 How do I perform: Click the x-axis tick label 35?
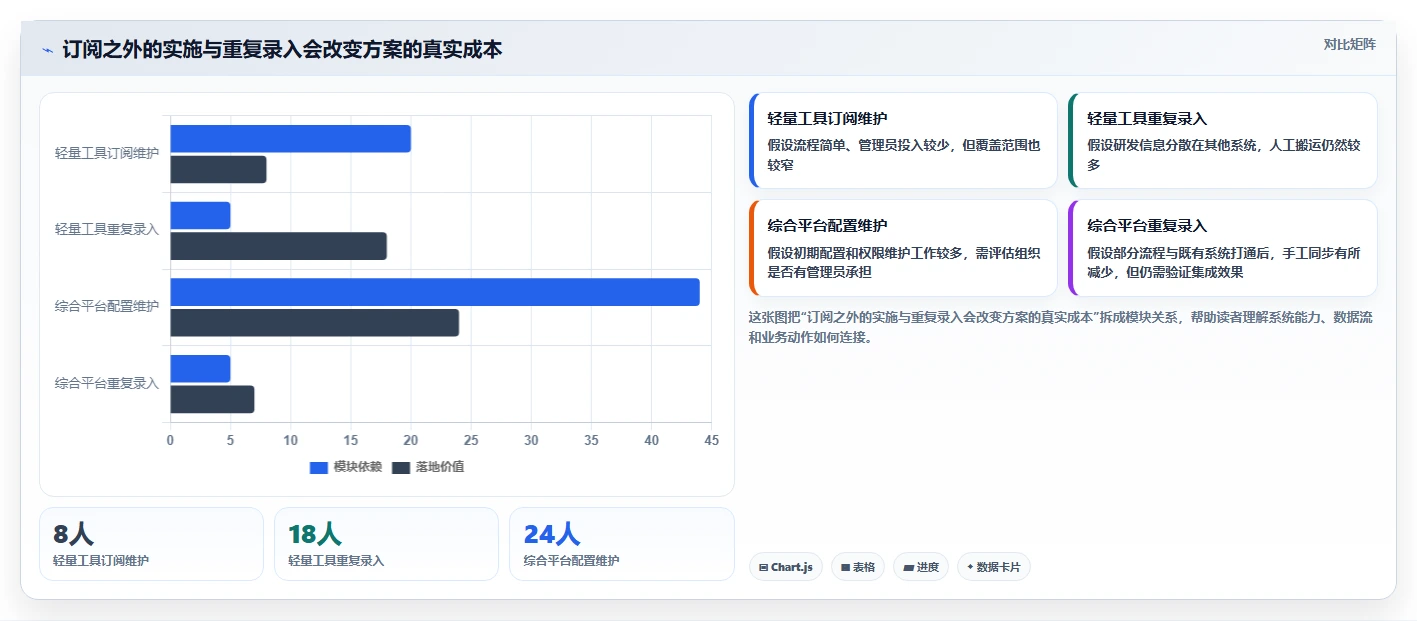point(591,440)
